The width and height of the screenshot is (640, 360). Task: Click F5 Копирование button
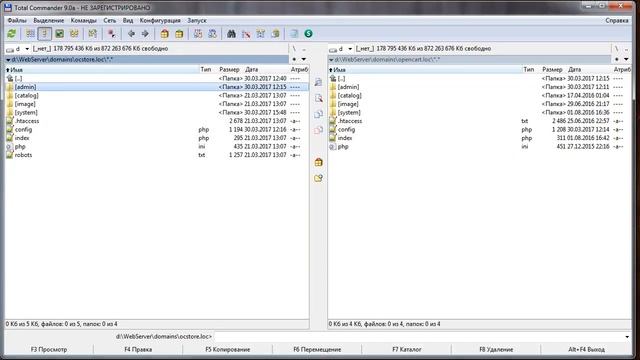click(227, 349)
